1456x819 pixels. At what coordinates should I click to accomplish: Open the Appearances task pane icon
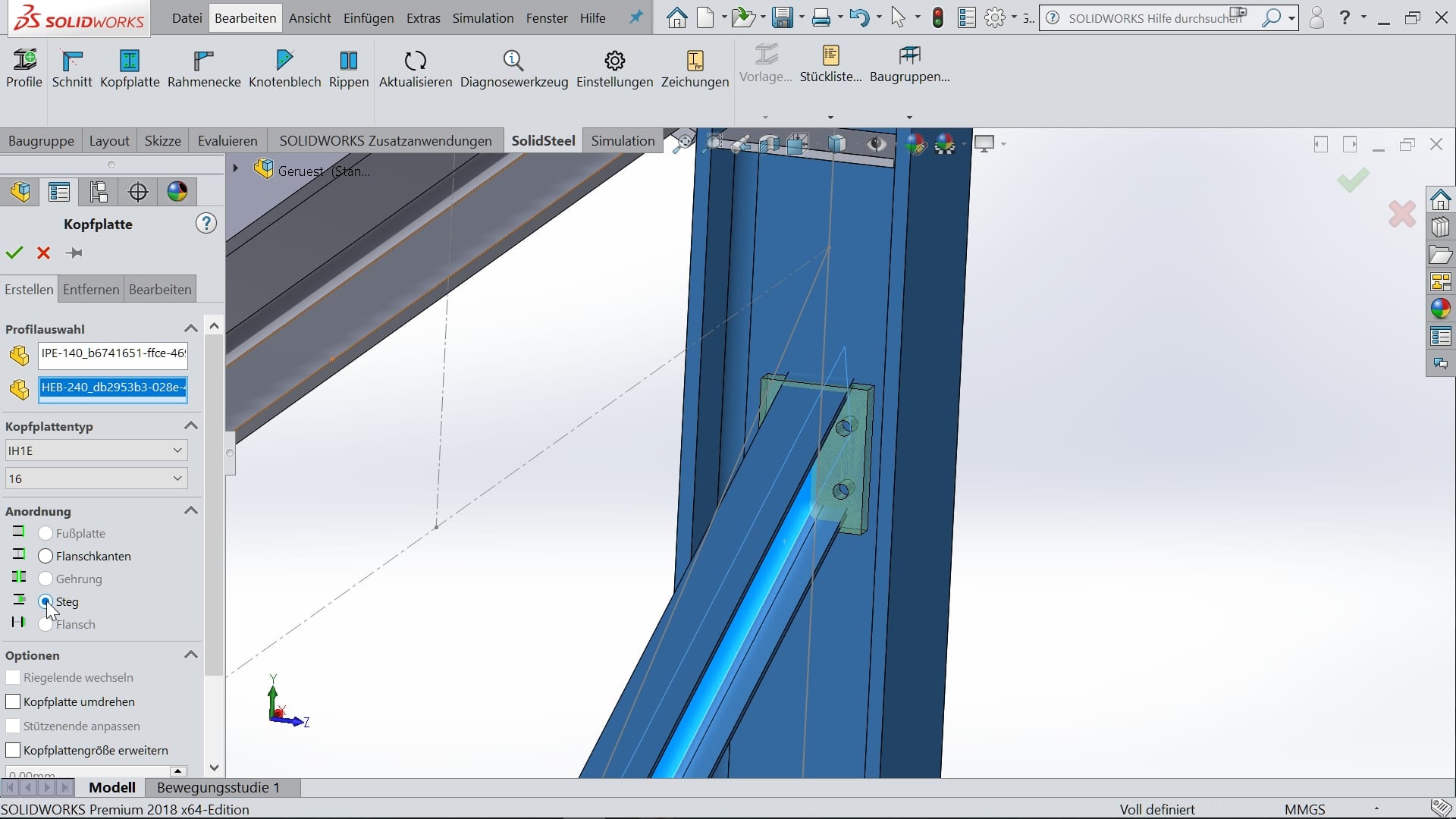[x=1441, y=309]
